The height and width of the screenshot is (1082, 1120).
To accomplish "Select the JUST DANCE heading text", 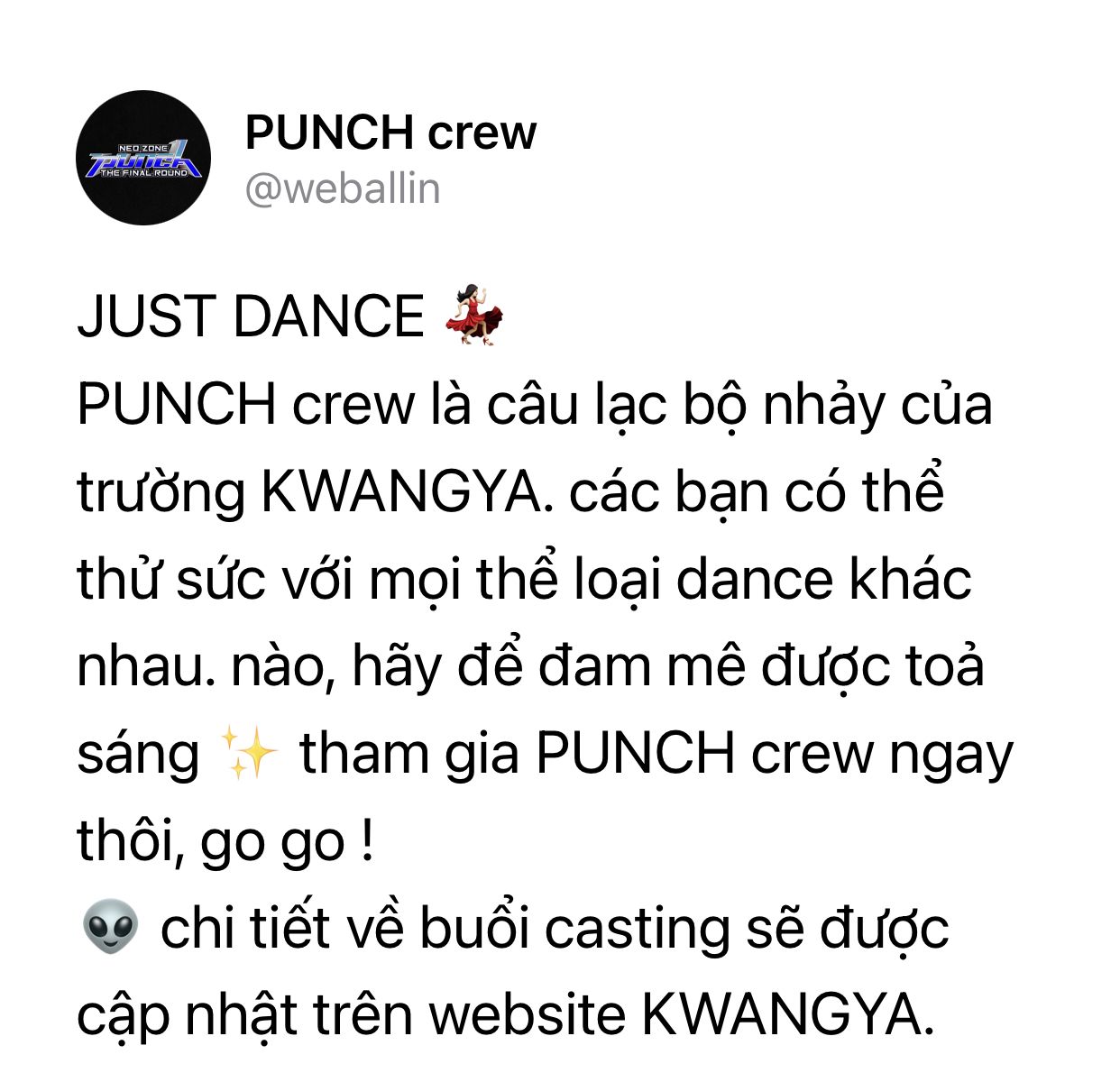I will 251,316.
